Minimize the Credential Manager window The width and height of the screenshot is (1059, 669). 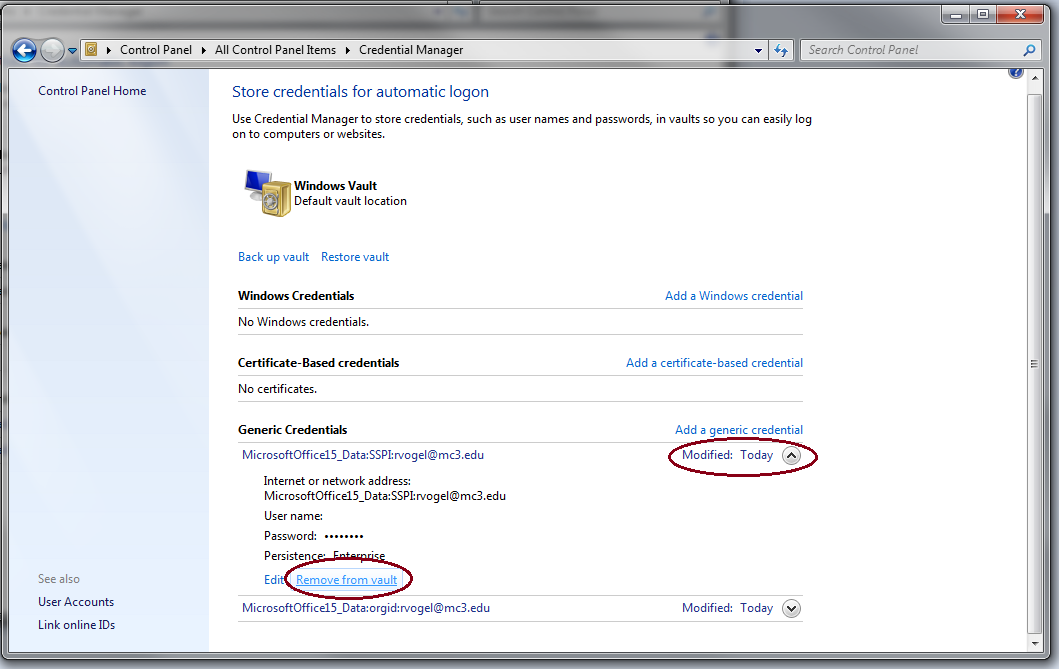pyautogui.click(x=956, y=14)
